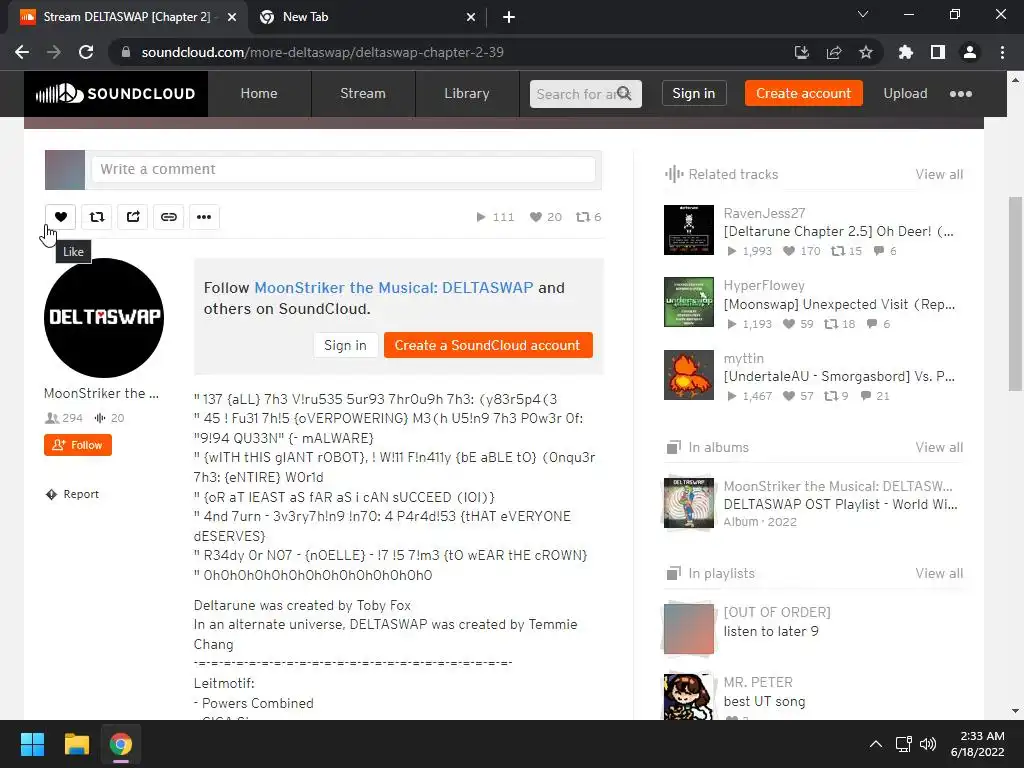Click the Chrome taskbar icon
Viewport: 1024px width, 768px height.
click(121, 744)
